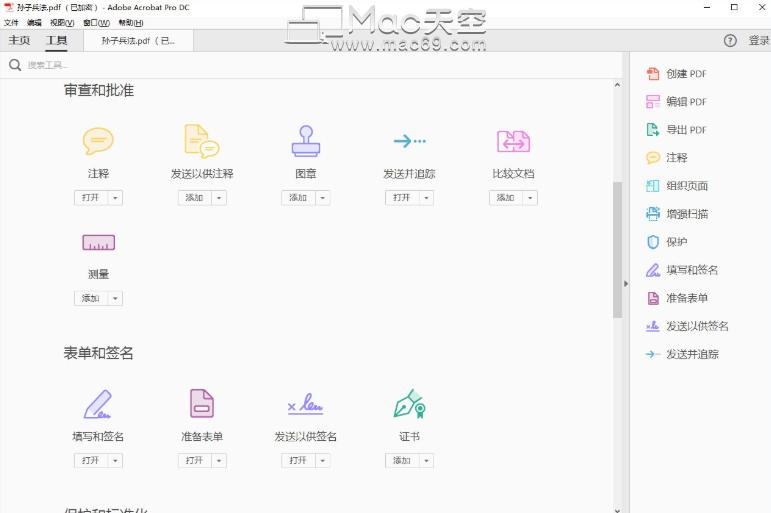Open the 帮助(H) menu
771x513 pixels.
[131, 23]
